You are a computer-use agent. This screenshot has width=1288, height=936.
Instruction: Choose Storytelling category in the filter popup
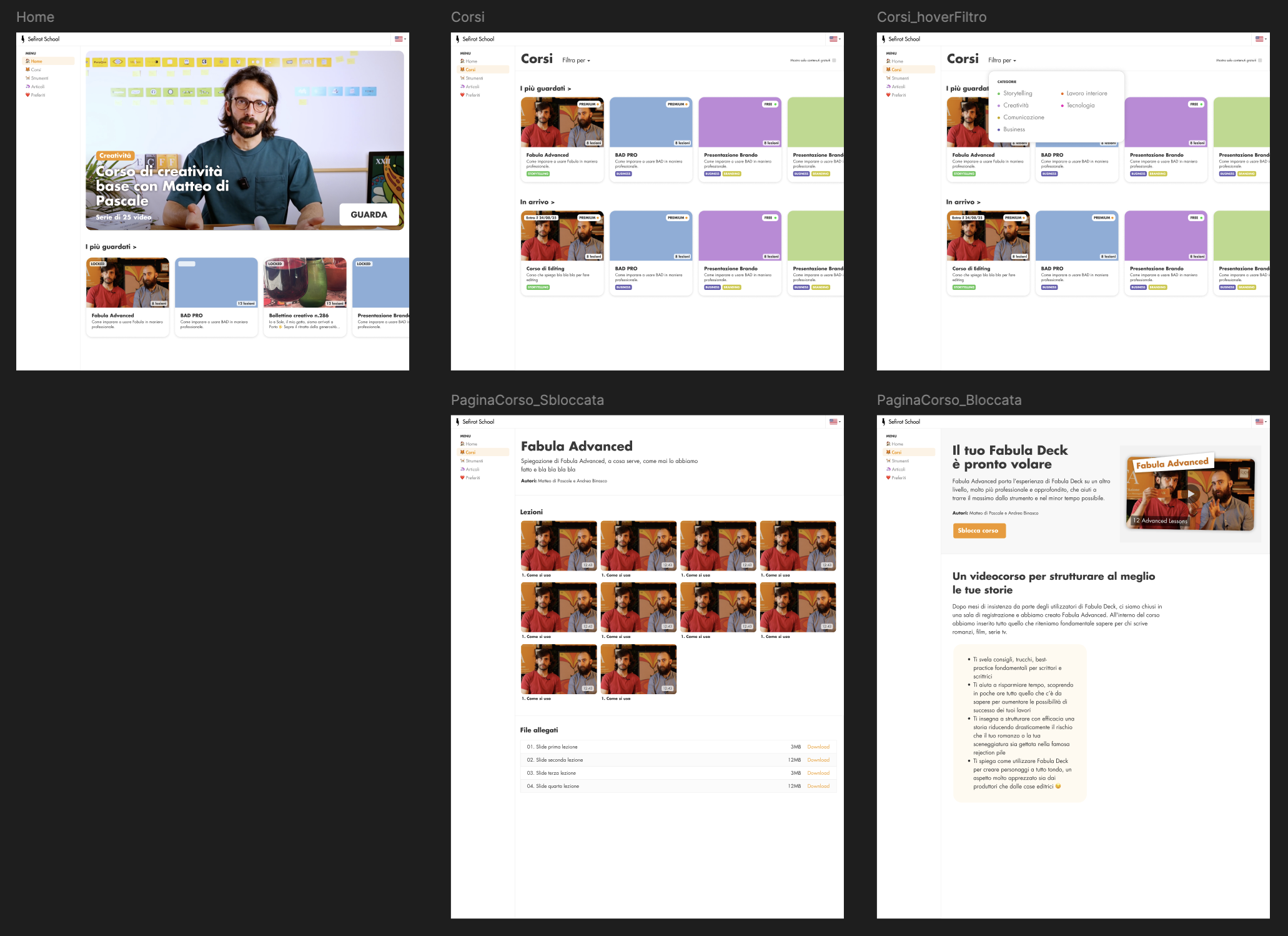point(1018,94)
